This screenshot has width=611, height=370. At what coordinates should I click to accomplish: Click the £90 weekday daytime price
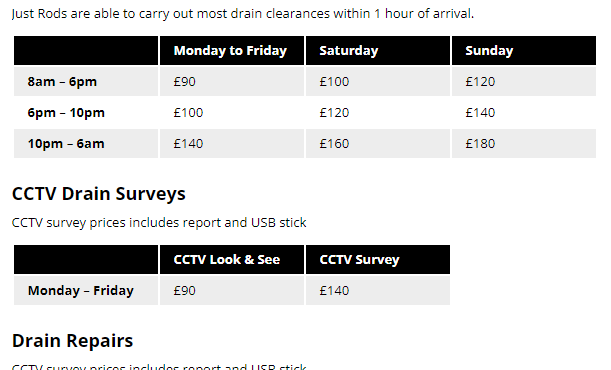click(232, 81)
